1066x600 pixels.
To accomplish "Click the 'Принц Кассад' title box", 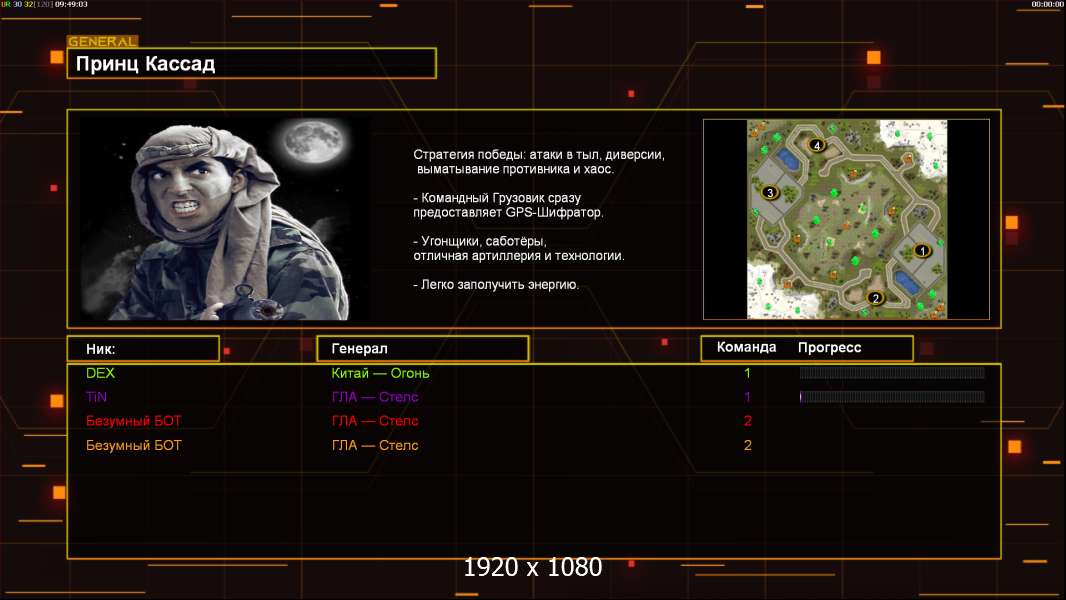I will point(252,63).
